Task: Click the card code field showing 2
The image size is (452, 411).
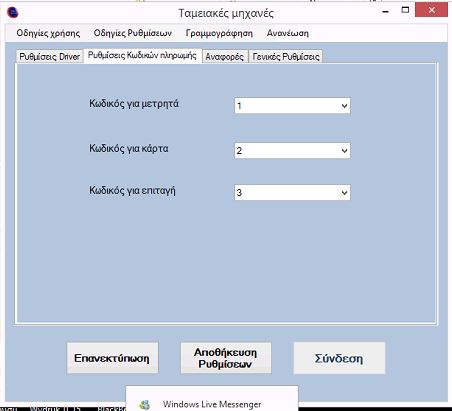Action: 292,151
